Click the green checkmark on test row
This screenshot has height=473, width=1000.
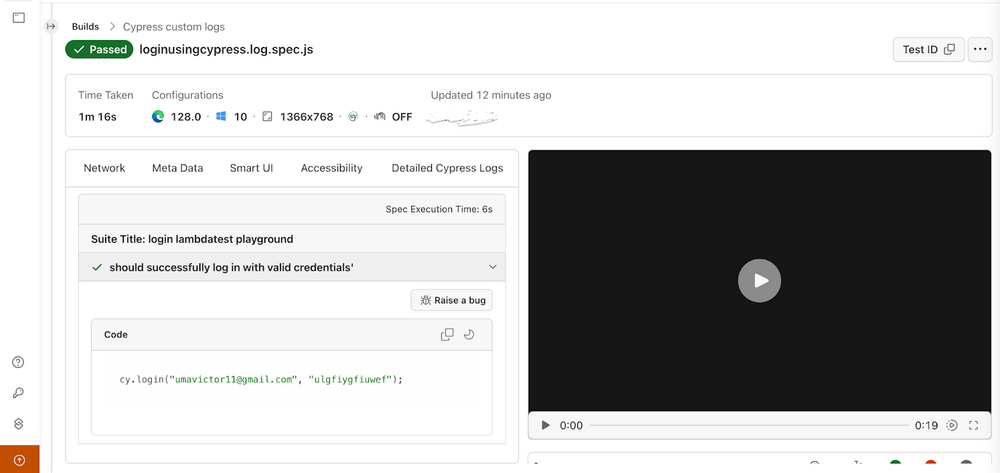coord(97,267)
